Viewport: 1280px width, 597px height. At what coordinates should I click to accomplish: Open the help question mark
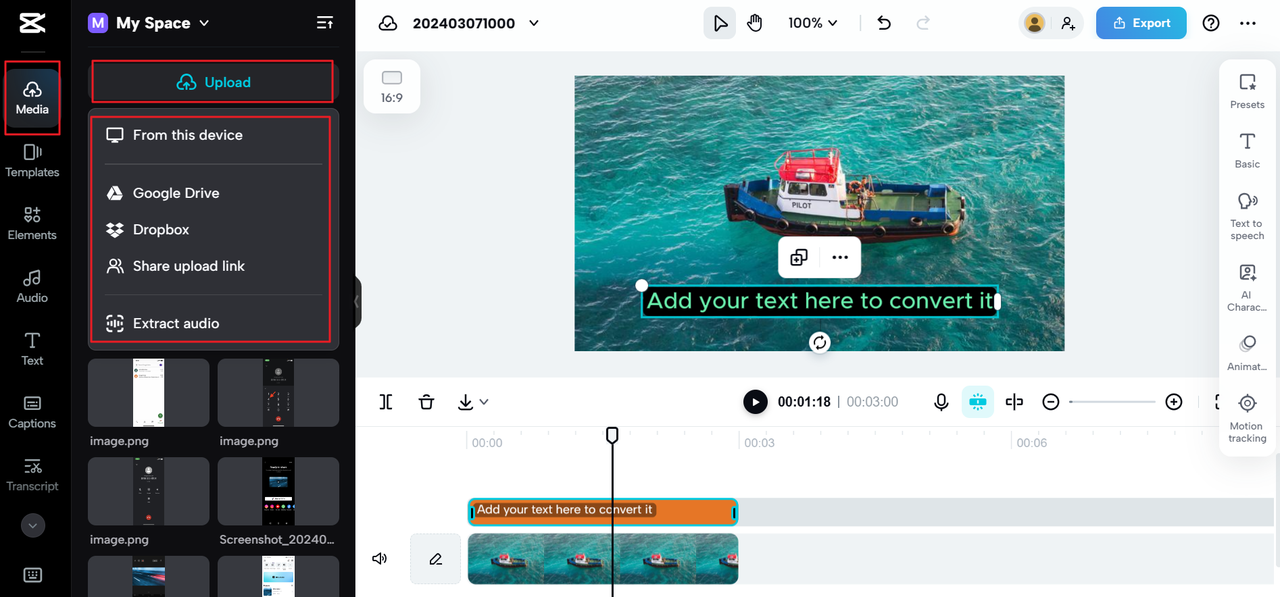click(x=1211, y=23)
